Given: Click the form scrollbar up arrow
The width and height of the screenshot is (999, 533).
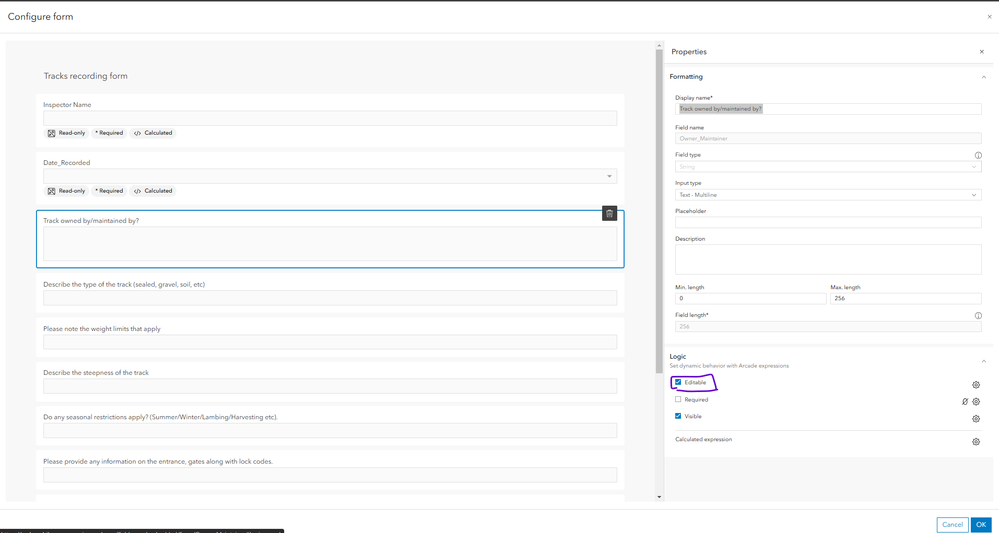Looking at the screenshot, I should [x=659, y=45].
